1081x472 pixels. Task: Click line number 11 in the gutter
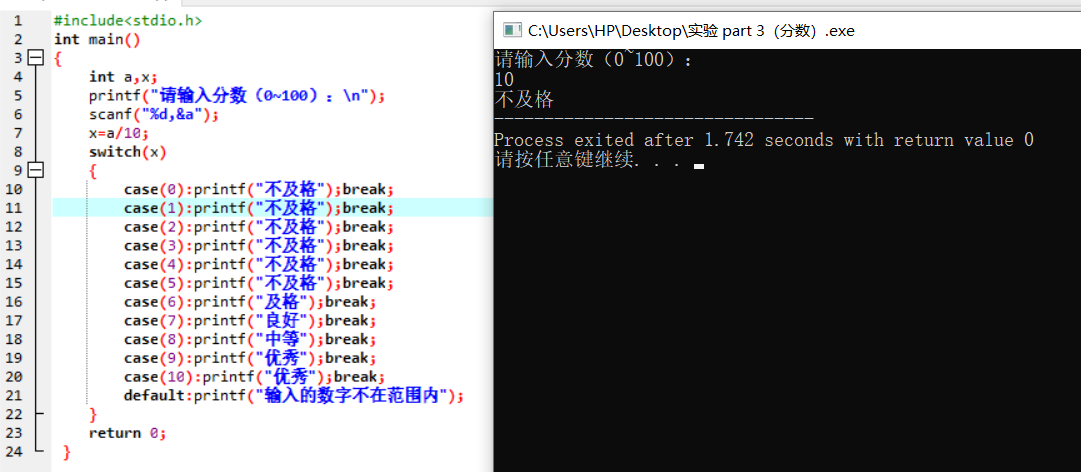coord(14,208)
